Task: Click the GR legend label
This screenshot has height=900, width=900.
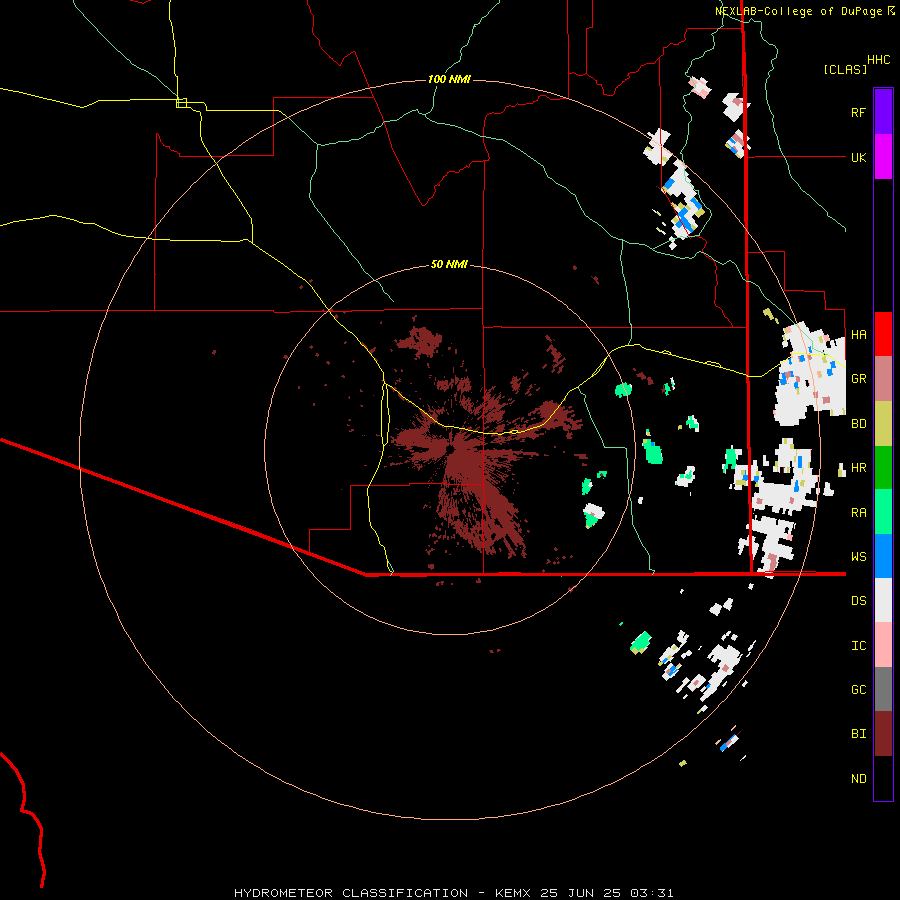Action: (x=858, y=379)
